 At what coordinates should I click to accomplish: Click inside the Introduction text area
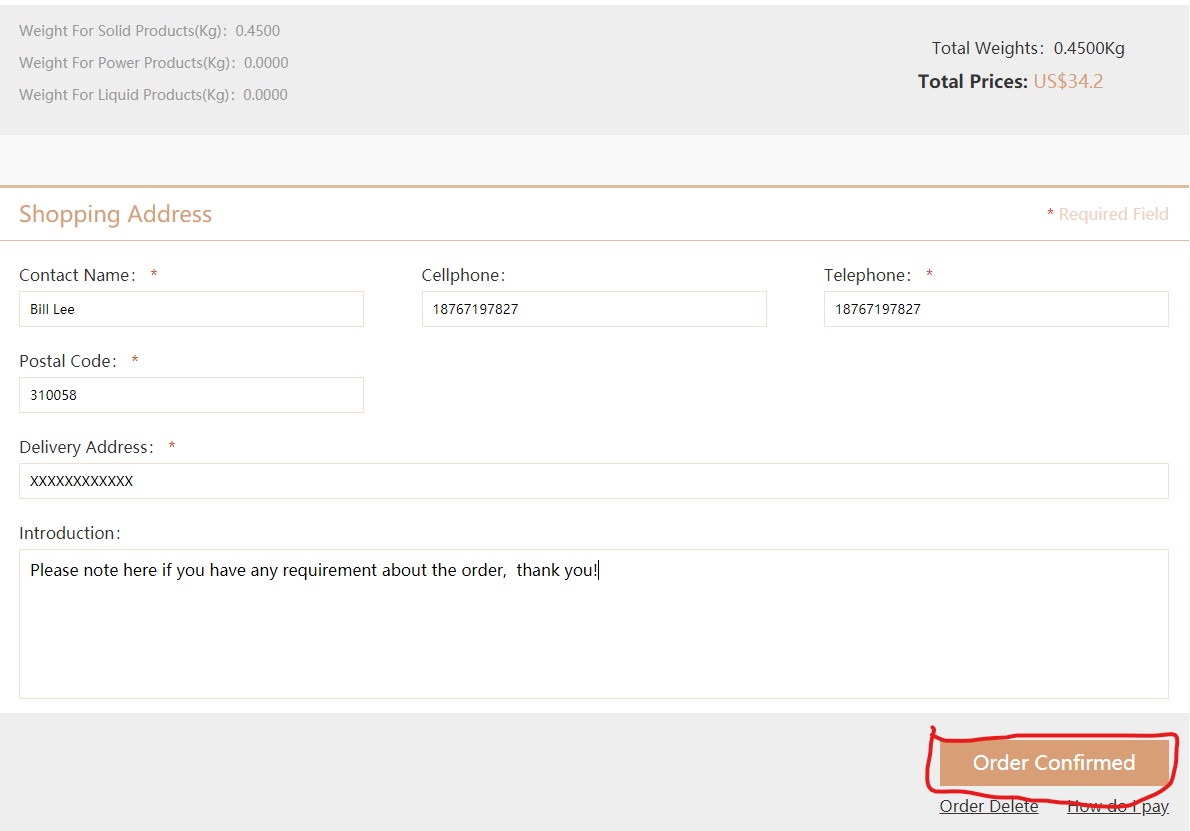point(593,624)
